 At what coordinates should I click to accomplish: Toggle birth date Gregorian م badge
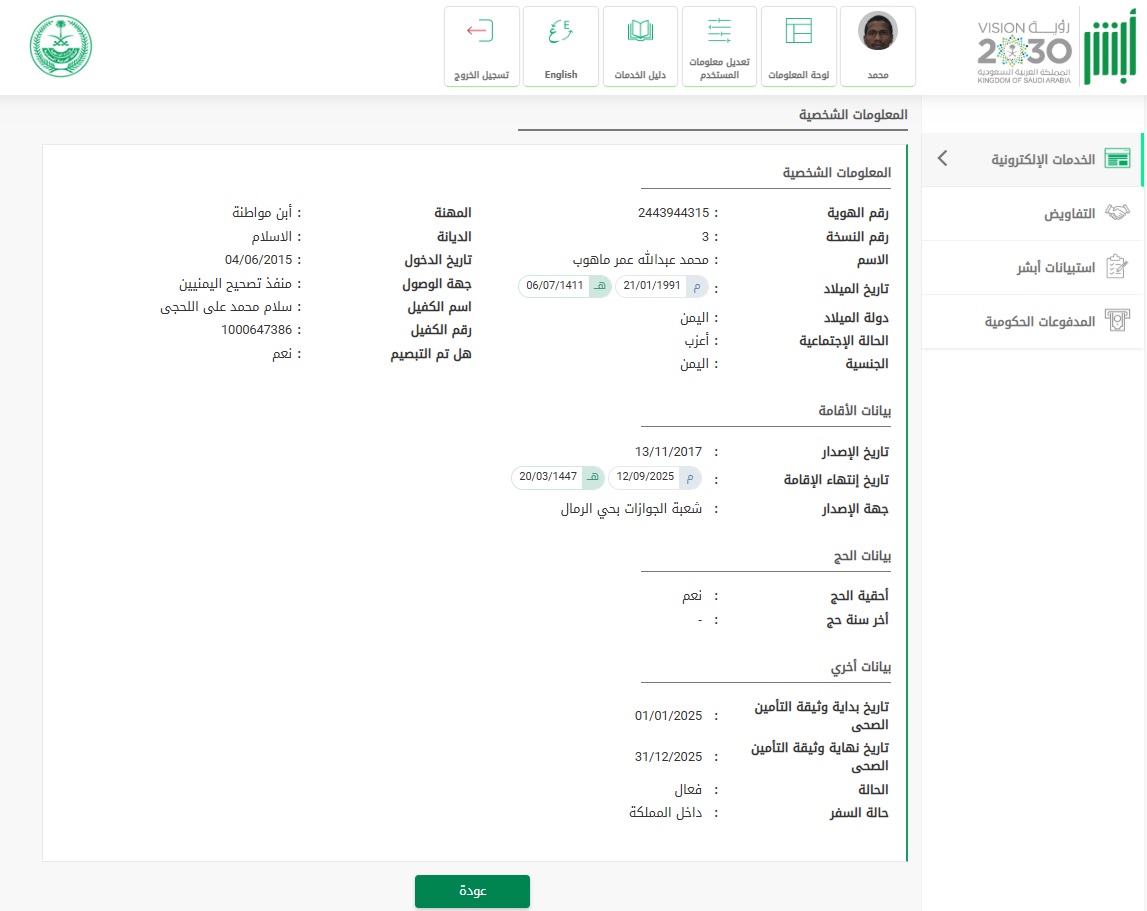pos(697,287)
